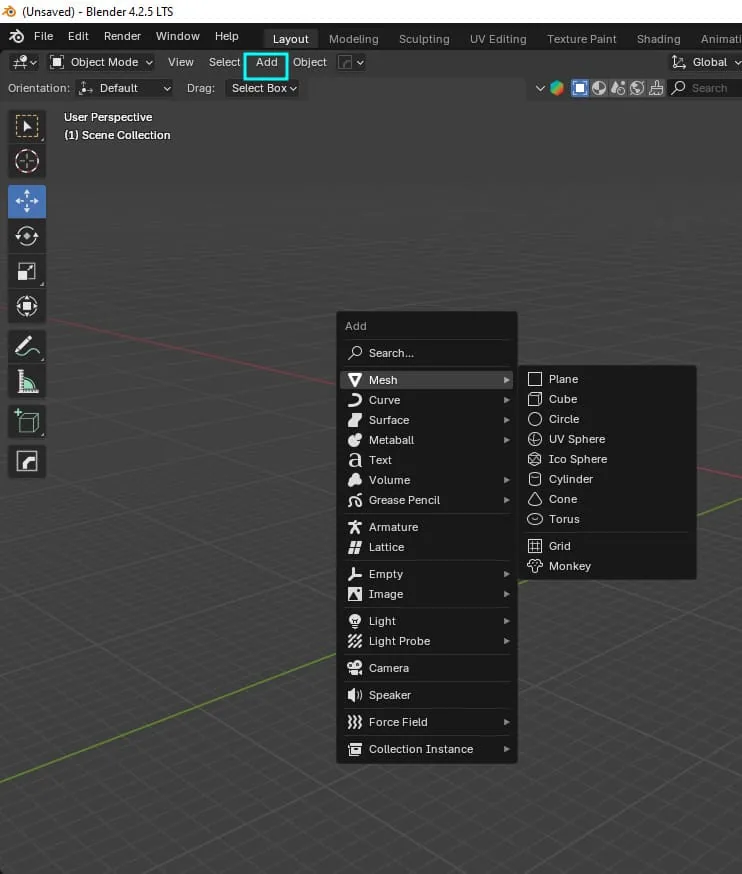Open the Object Mode dropdown
Screen dimensions: 742x874
coord(101,62)
